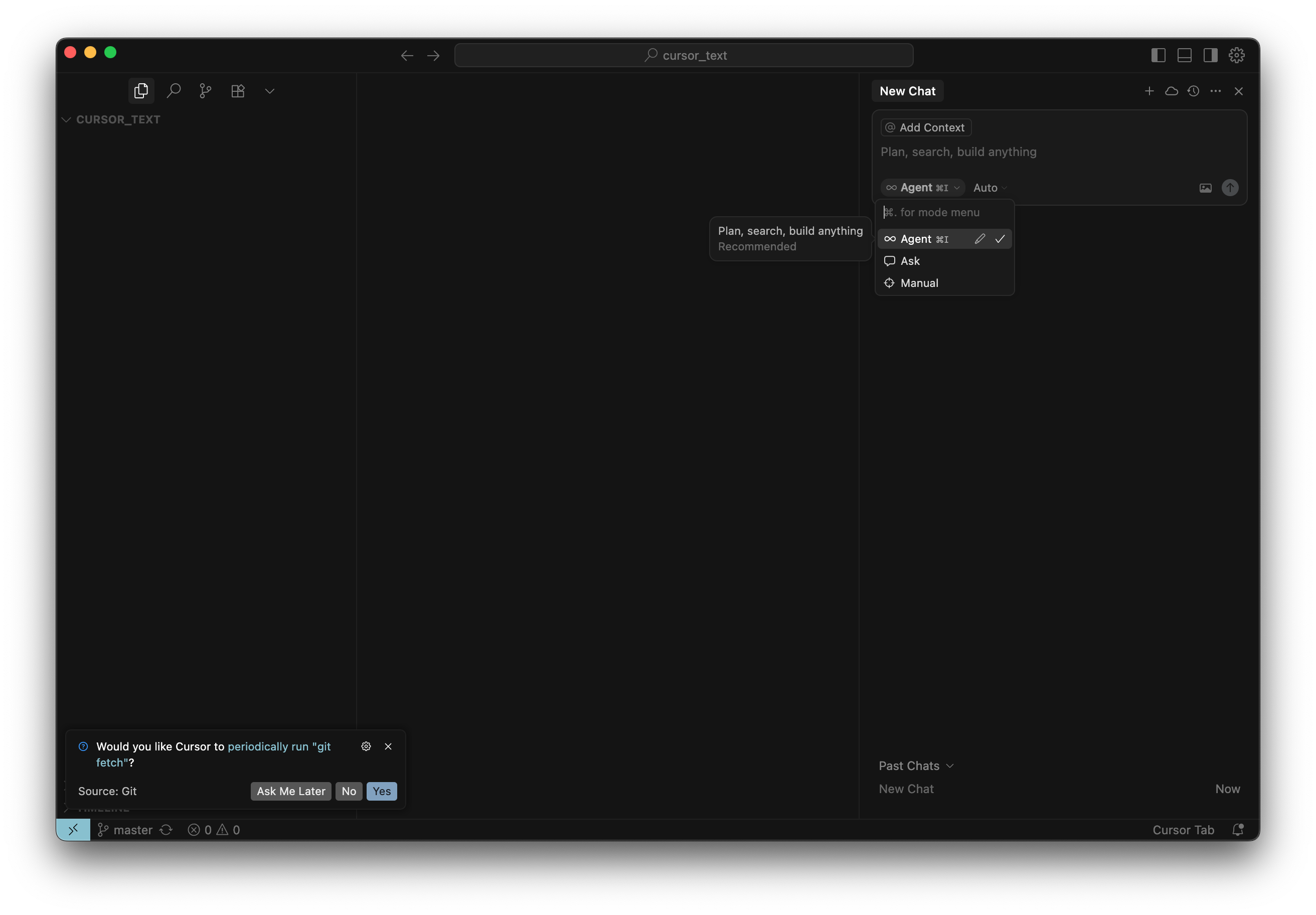Screen dimensions: 1316x915
Task: Click Cursor Tab status item
Action: click(1183, 830)
